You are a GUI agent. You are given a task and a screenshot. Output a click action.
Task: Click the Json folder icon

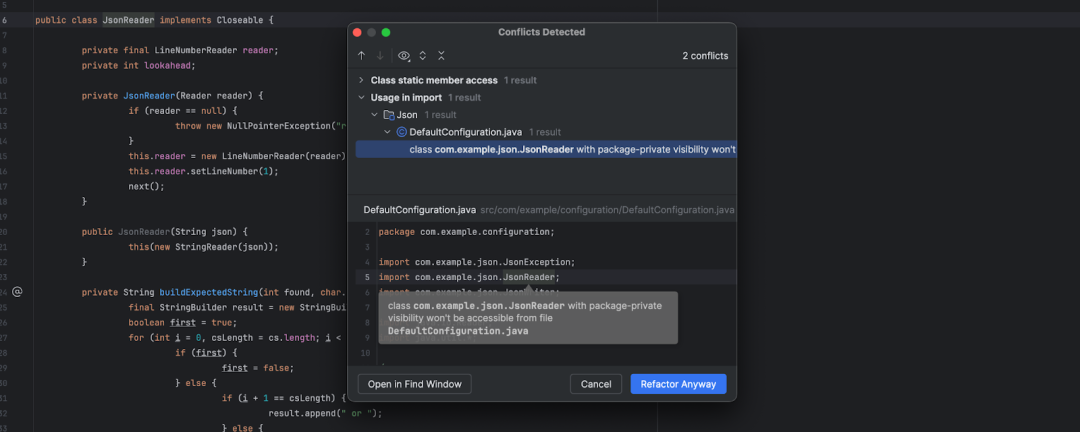[389, 115]
